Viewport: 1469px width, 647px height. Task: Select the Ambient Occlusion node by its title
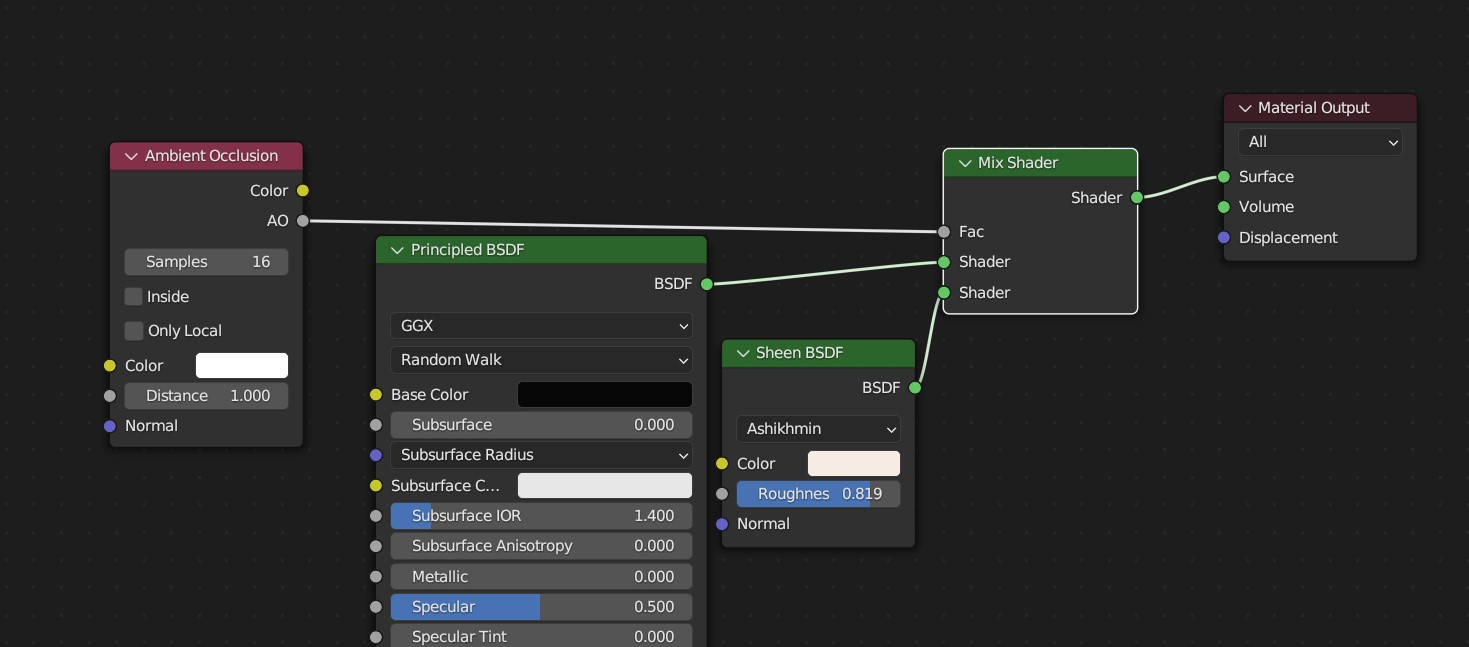point(211,156)
